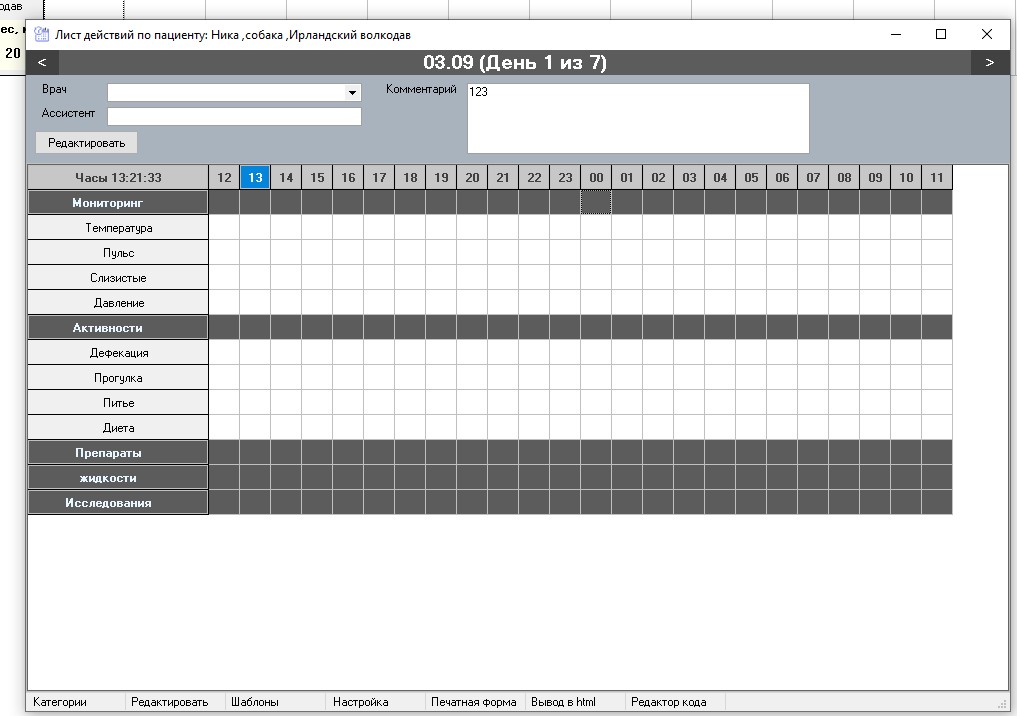1017x716 pixels.
Task: Open Редактор кода in the bottom bar
Action: click(x=668, y=702)
